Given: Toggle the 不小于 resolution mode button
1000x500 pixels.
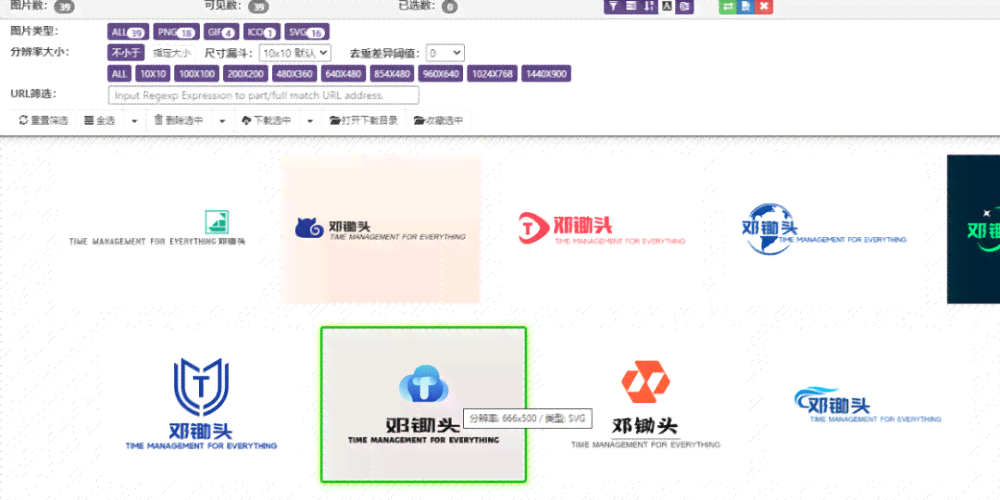Looking at the screenshot, I should pos(126,53).
